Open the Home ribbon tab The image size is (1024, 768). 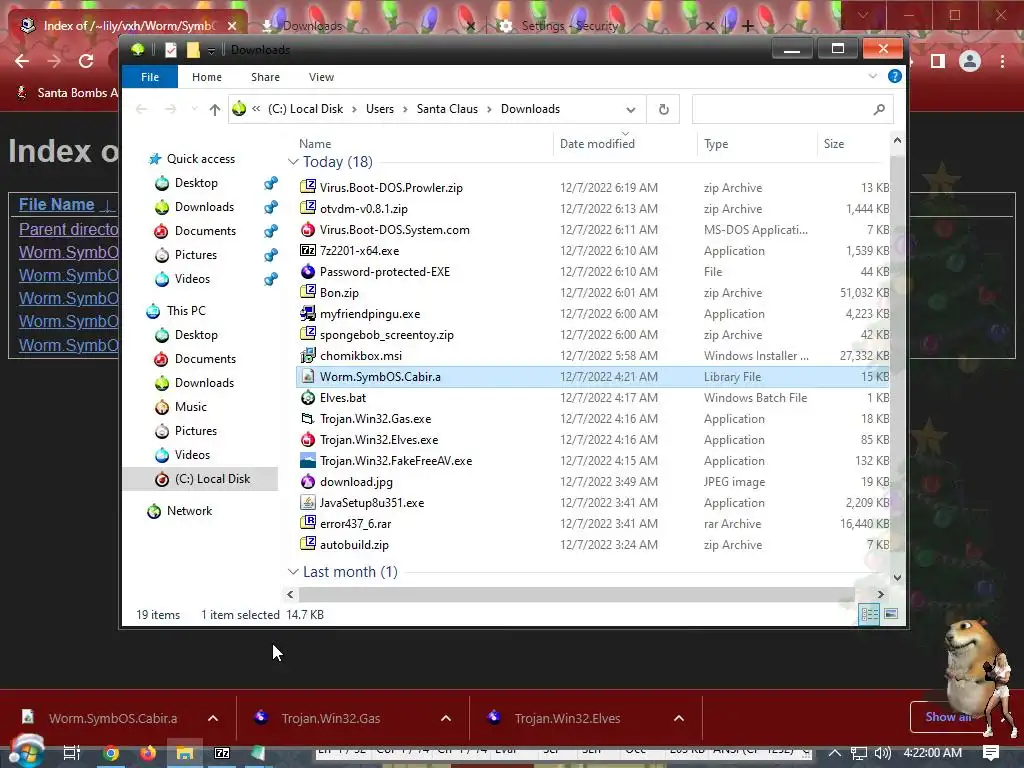click(206, 77)
